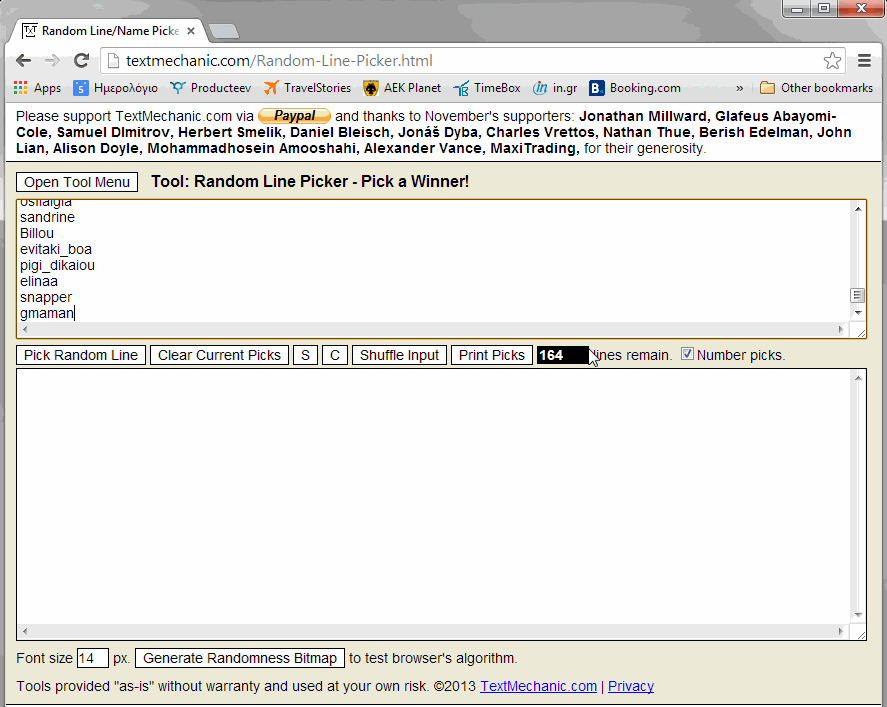The height and width of the screenshot is (707, 887).
Task: Open the Chrome hamburger menu
Action: tap(865, 60)
